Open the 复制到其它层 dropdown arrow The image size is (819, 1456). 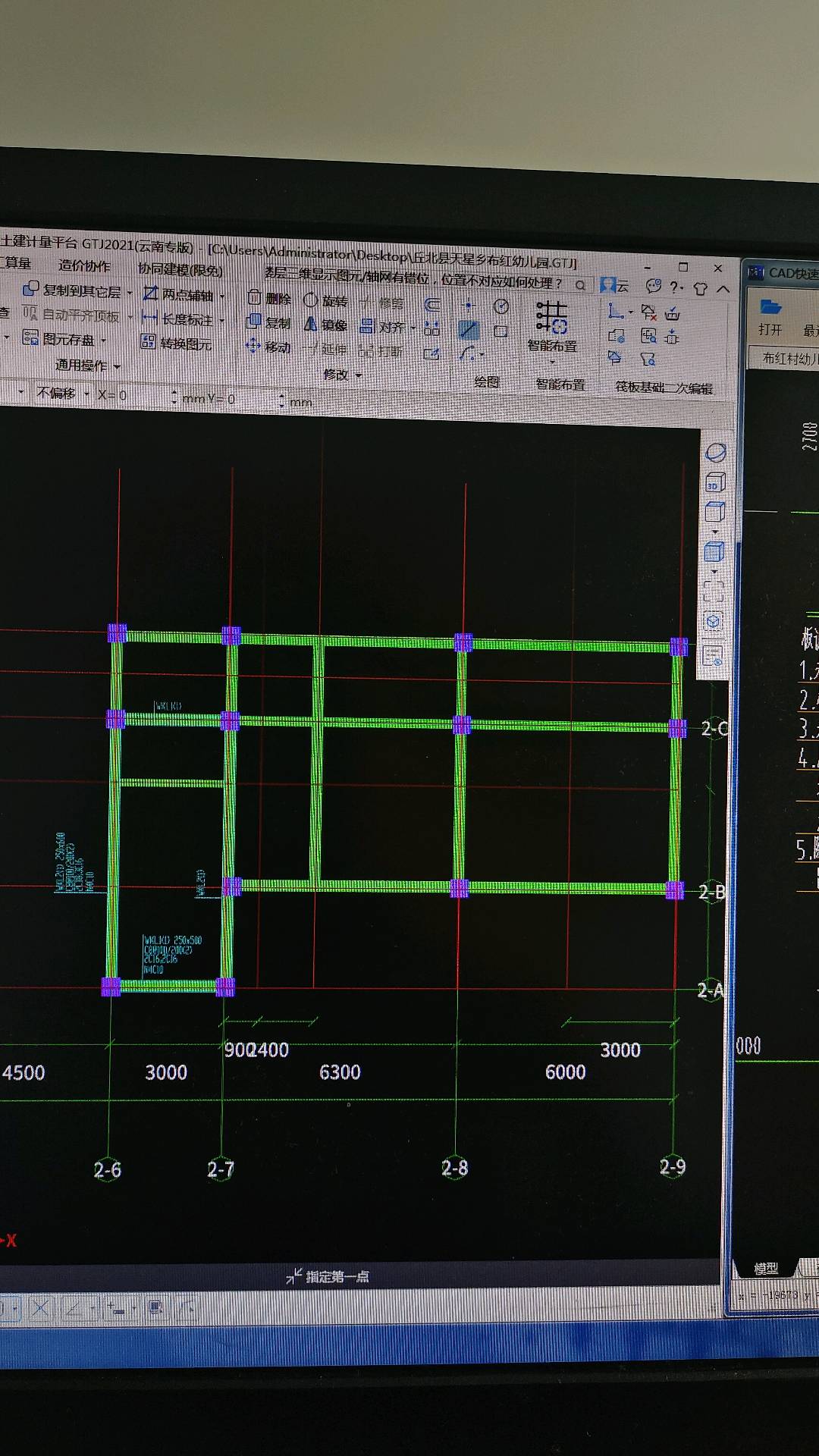(x=130, y=293)
